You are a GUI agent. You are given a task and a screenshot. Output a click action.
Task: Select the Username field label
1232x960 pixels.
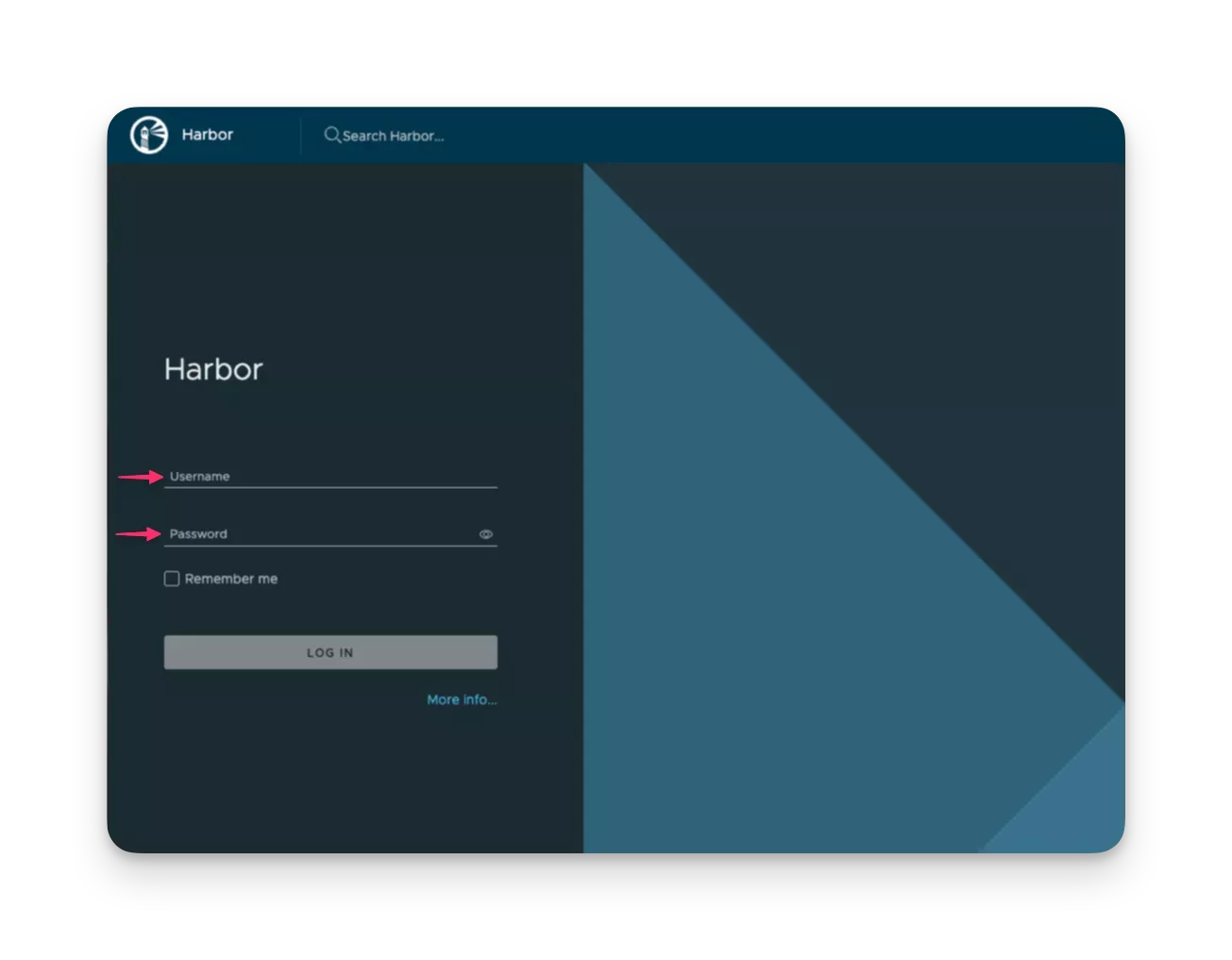point(198,476)
